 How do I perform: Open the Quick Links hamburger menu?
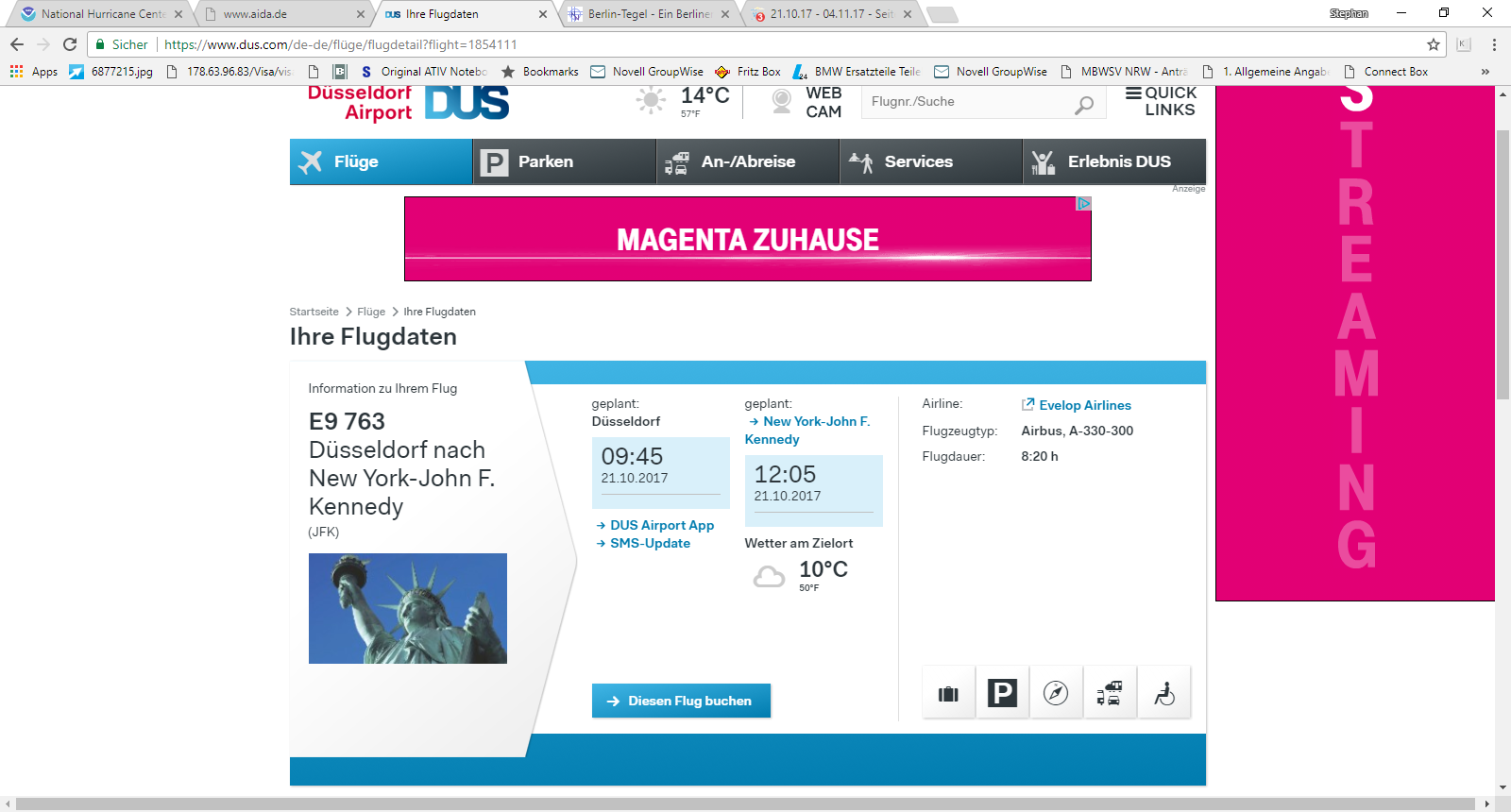click(x=1134, y=93)
